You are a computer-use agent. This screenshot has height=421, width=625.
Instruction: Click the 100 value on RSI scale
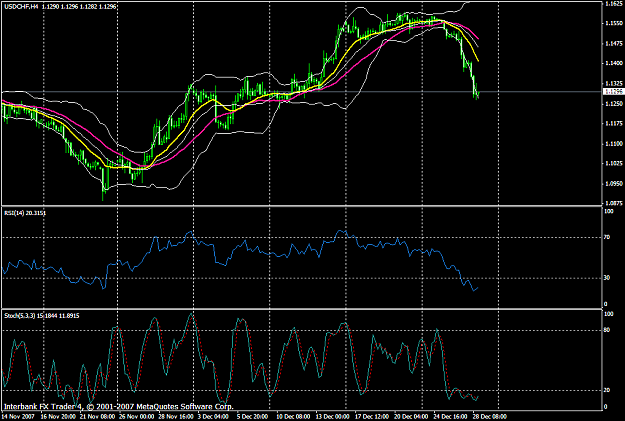609,211
